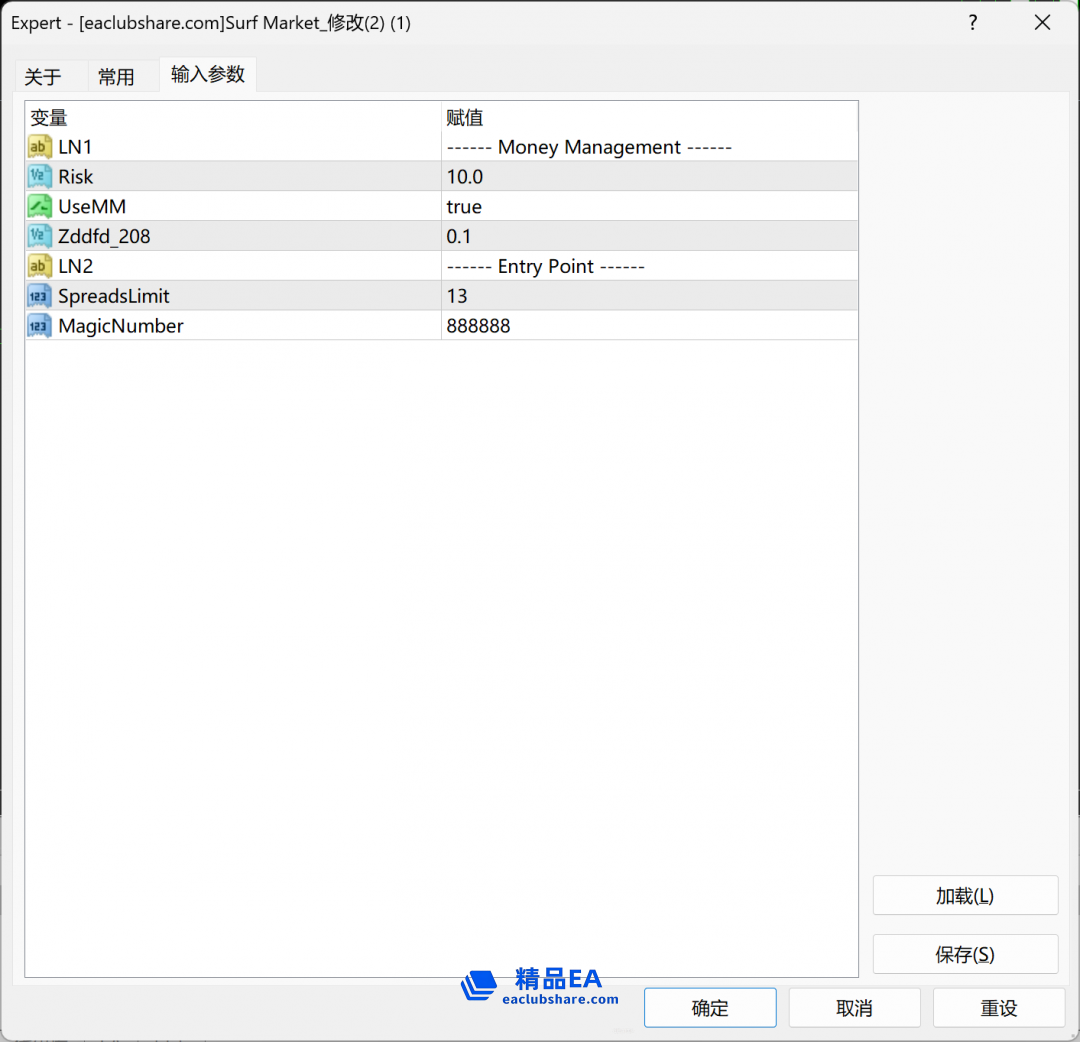
Task: Click the help question mark icon
Action: pos(972,23)
